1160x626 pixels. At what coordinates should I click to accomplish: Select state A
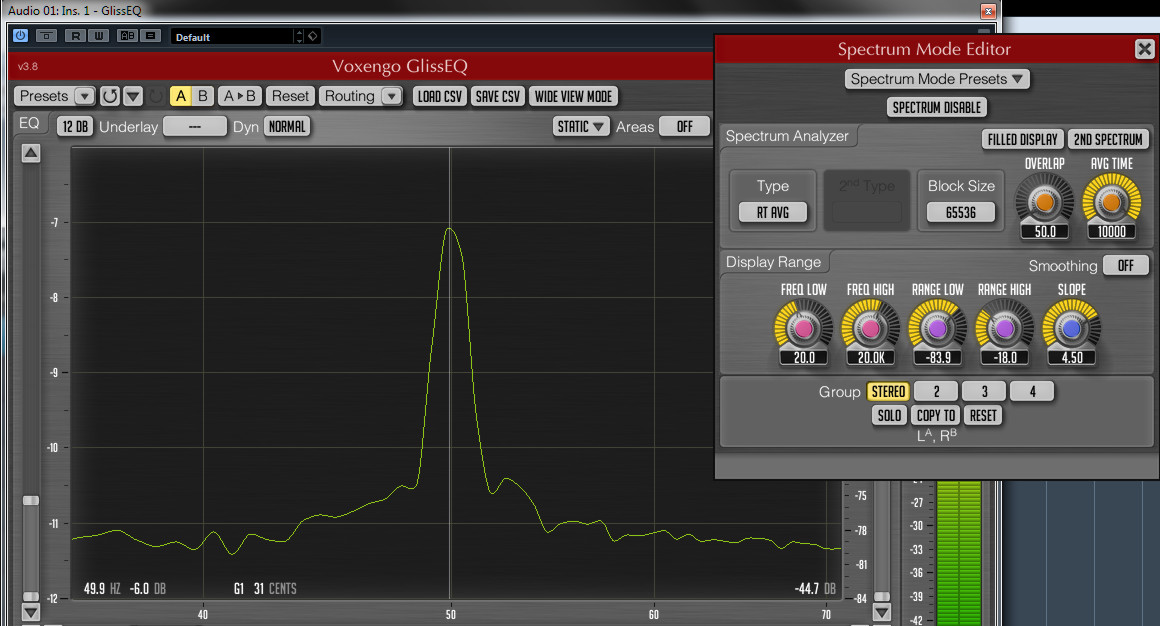pos(181,96)
